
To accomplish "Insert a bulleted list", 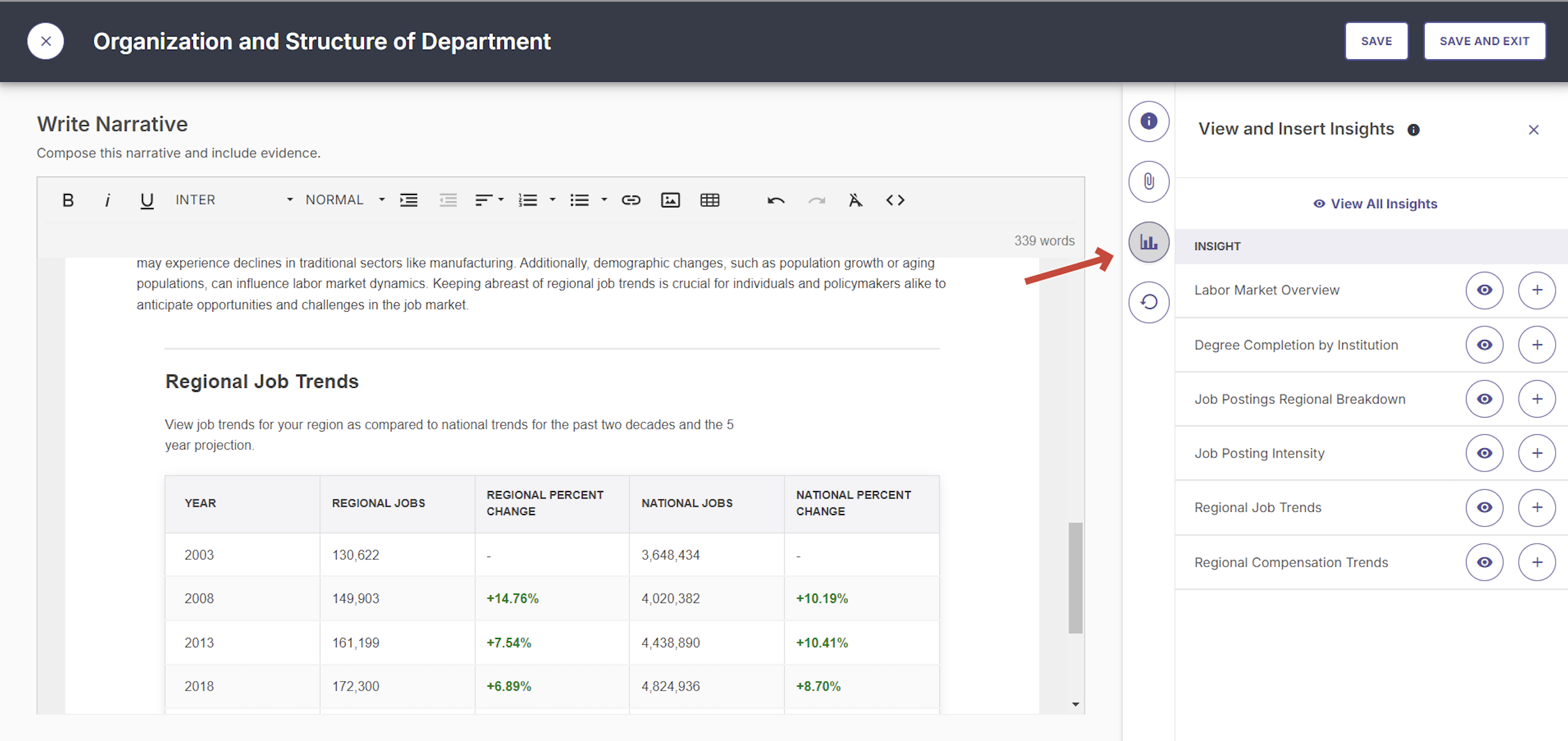I will [579, 200].
